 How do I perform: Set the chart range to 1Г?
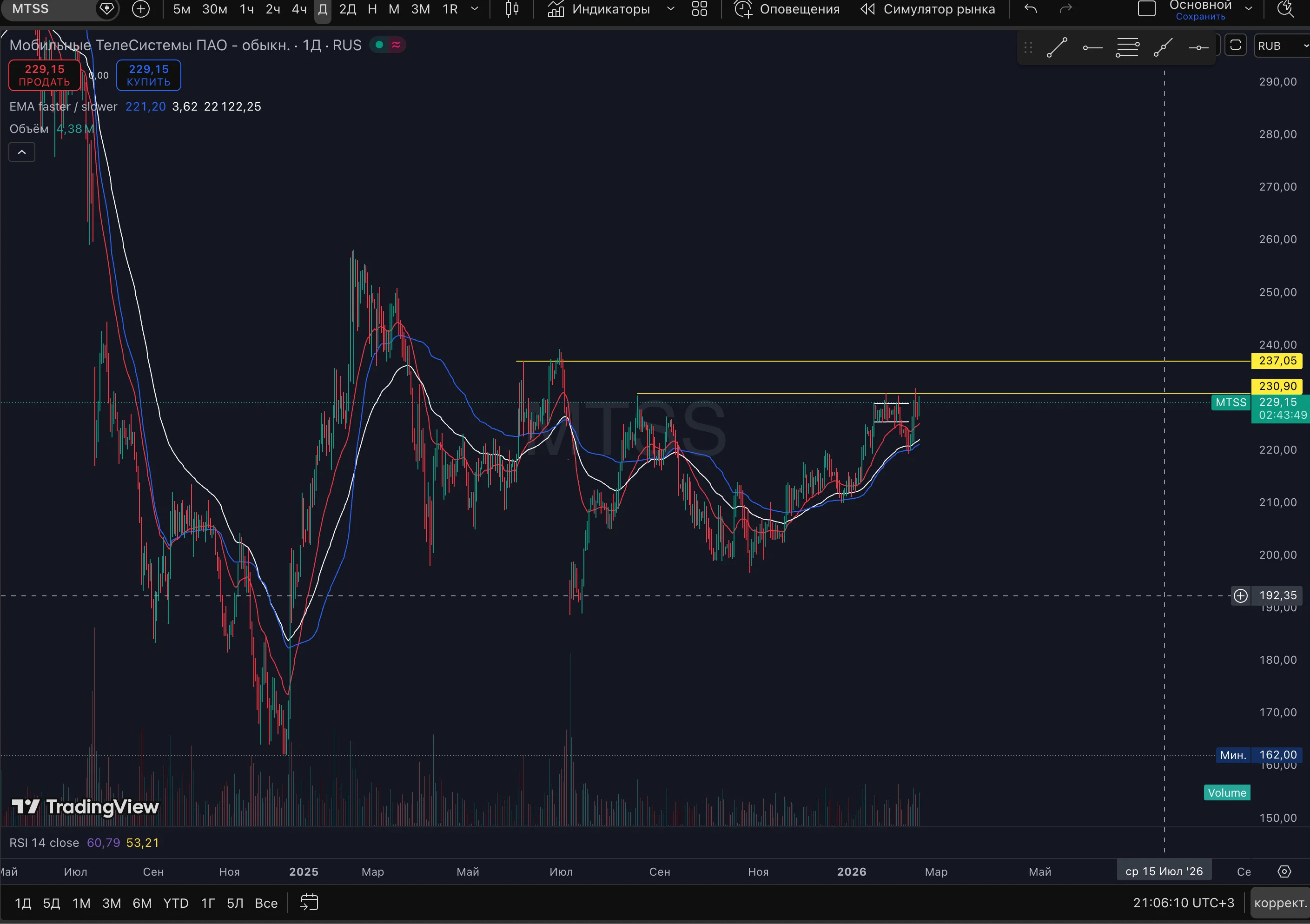pos(208,904)
